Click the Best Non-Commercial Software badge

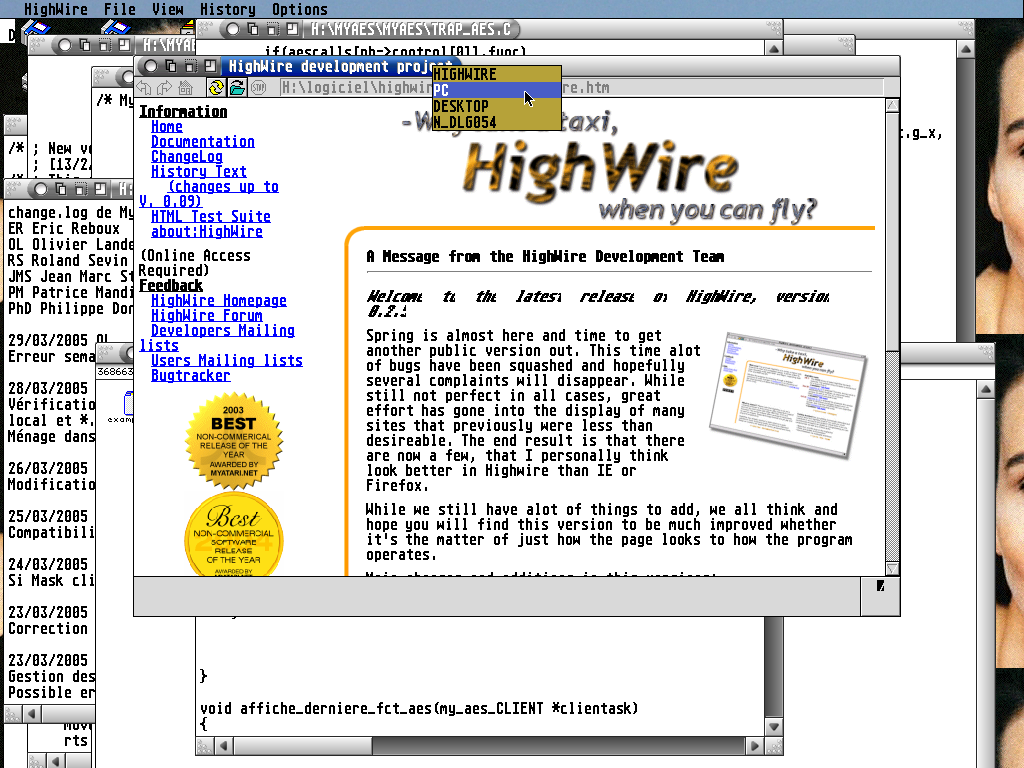[234, 535]
